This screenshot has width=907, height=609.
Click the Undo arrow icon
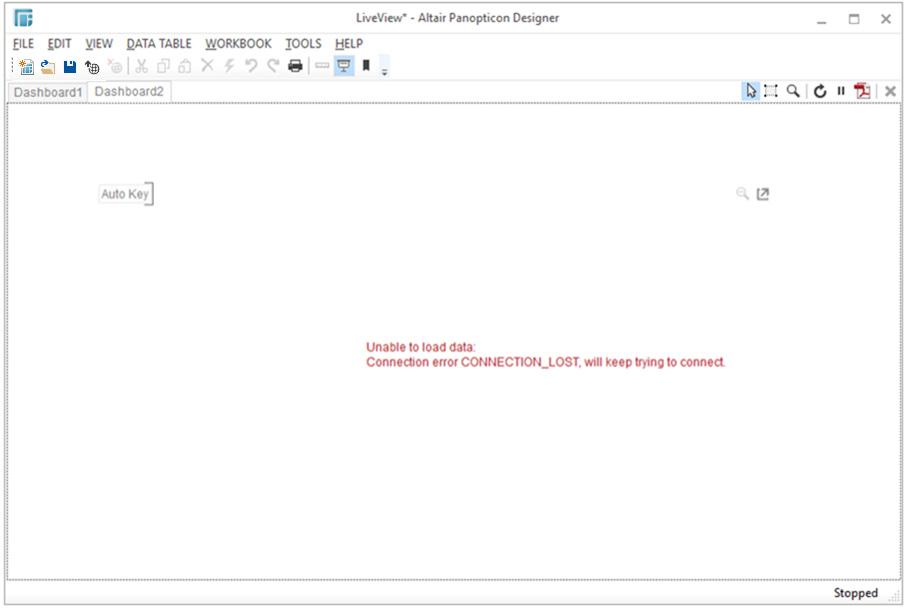click(x=251, y=66)
